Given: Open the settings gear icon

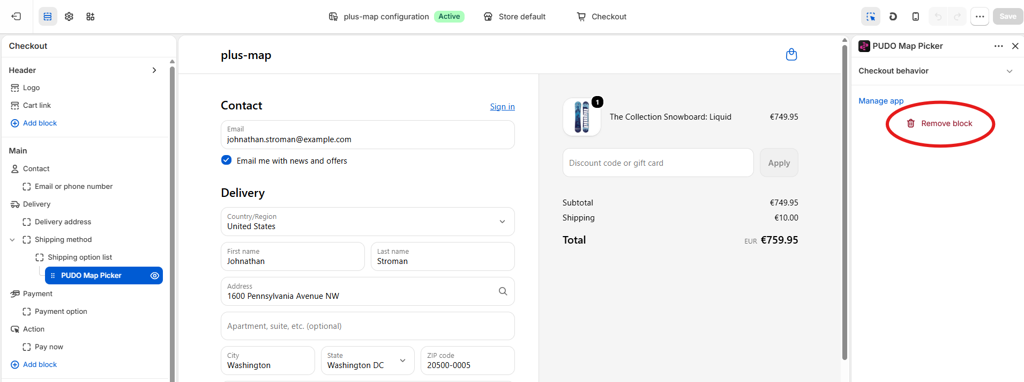Looking at the screenshot, I should coord(69,16).
